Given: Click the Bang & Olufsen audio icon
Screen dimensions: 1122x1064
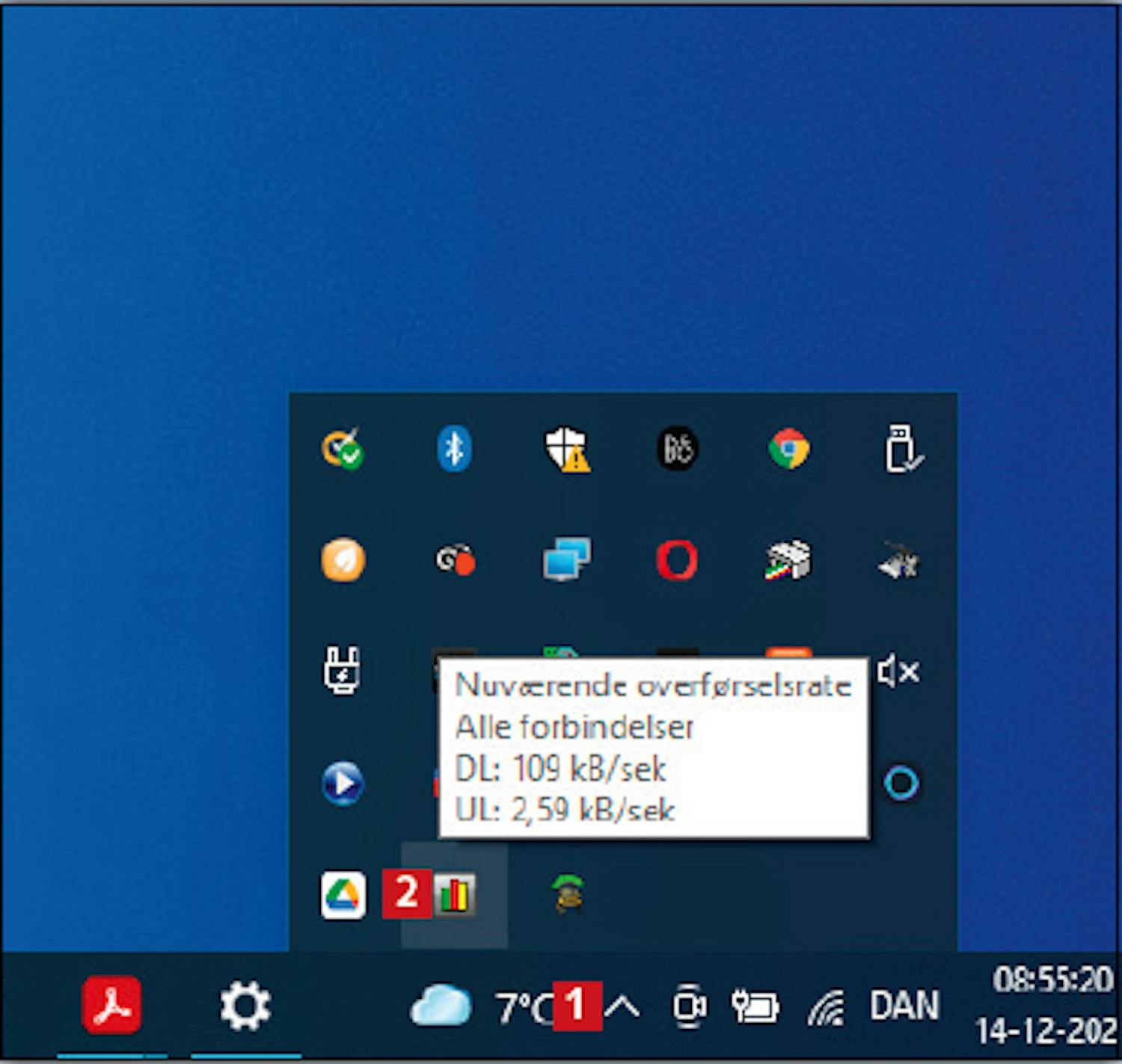Looking at the screenshot, I should [x=678, y=449].
